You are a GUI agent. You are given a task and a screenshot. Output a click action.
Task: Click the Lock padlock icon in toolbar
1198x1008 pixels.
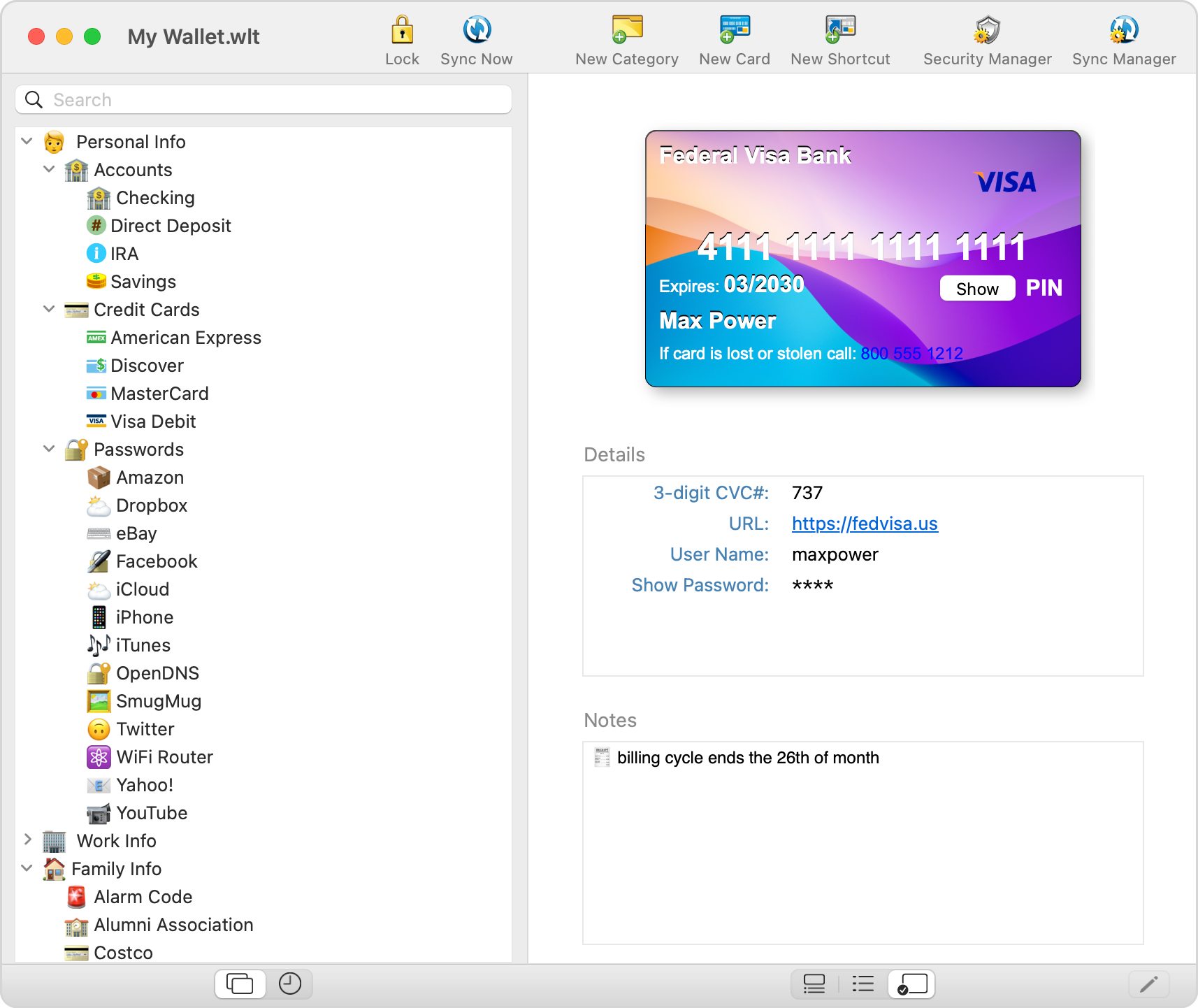402,29
